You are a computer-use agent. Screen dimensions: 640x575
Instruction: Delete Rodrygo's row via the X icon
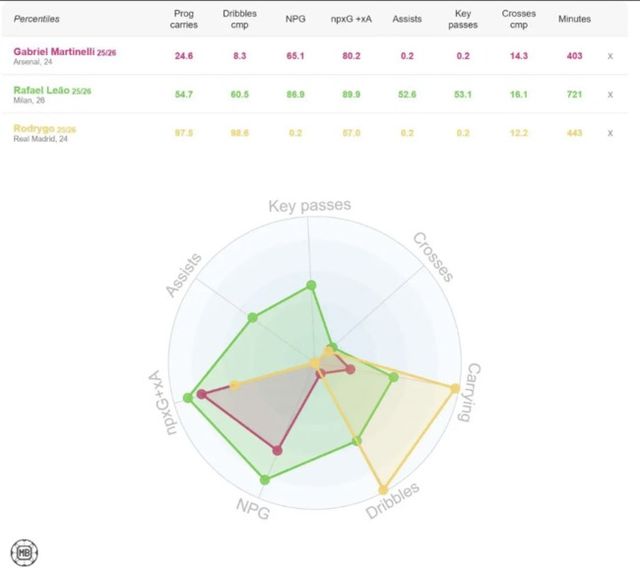point(610,134)
